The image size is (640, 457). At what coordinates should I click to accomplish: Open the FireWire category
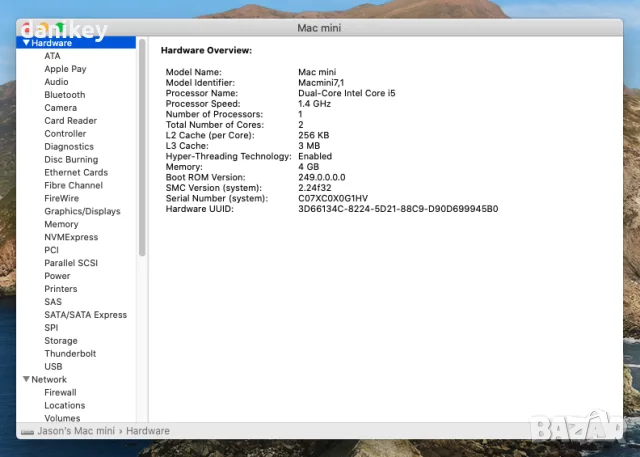tap(62, 198)
